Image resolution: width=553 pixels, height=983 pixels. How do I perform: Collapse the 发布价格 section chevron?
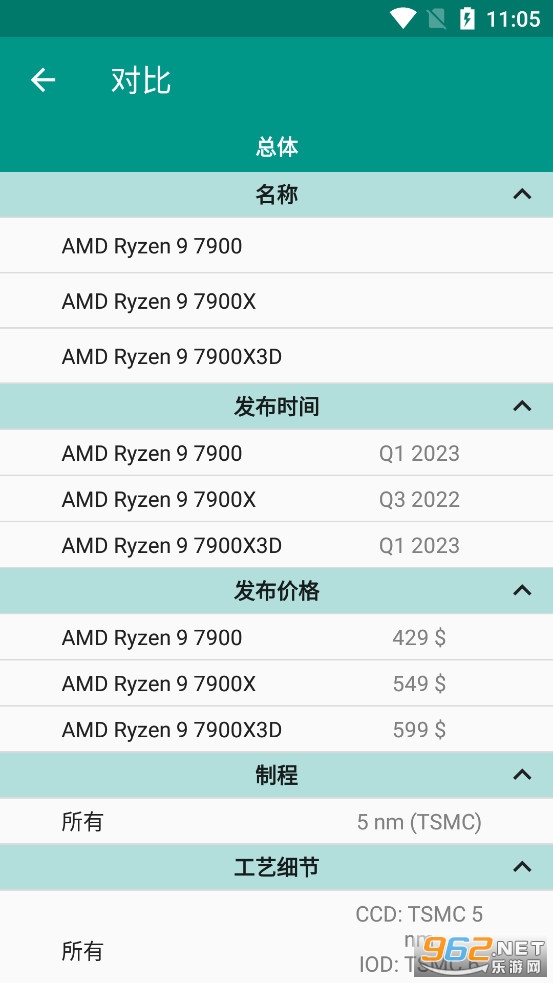(522, 591)
